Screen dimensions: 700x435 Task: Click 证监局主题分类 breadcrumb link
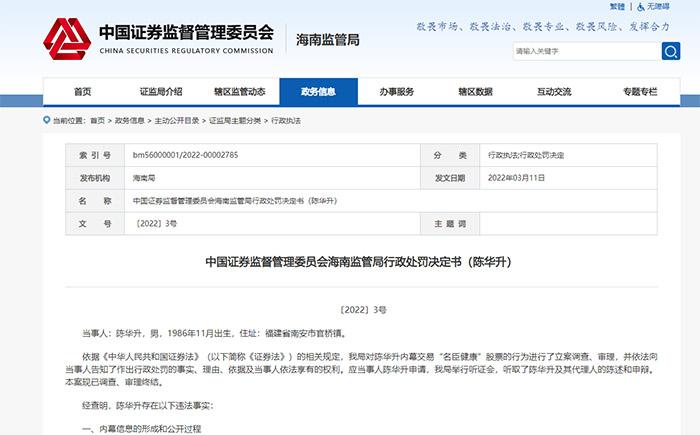(232, 120)
